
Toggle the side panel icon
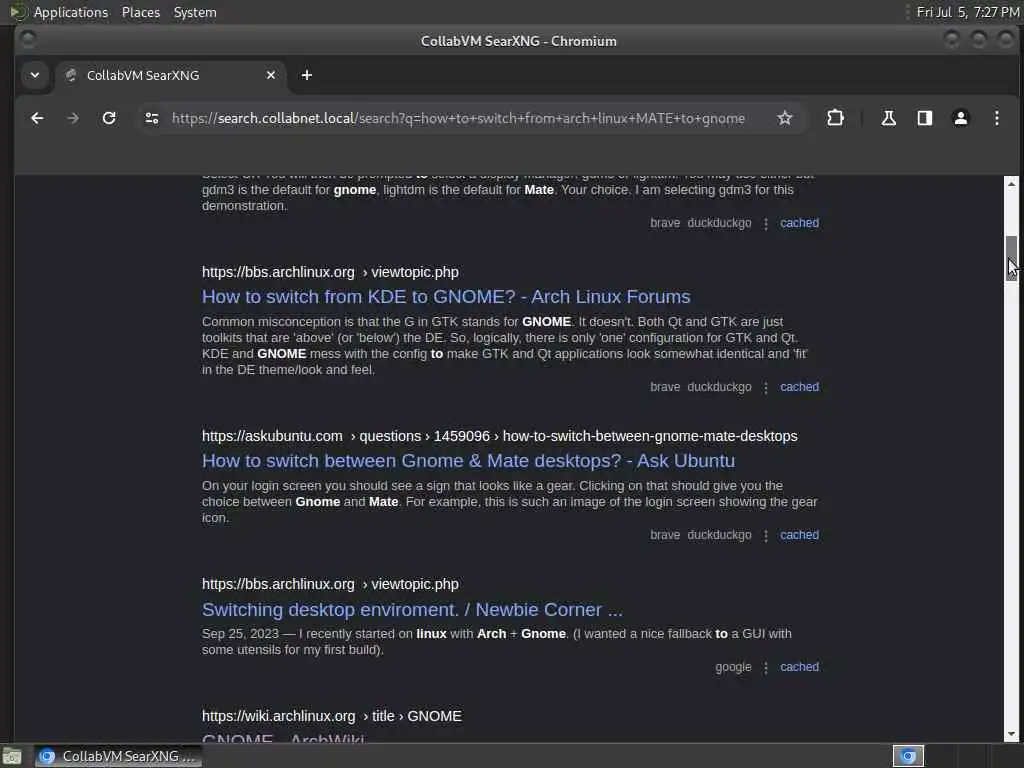click(924, 118)
